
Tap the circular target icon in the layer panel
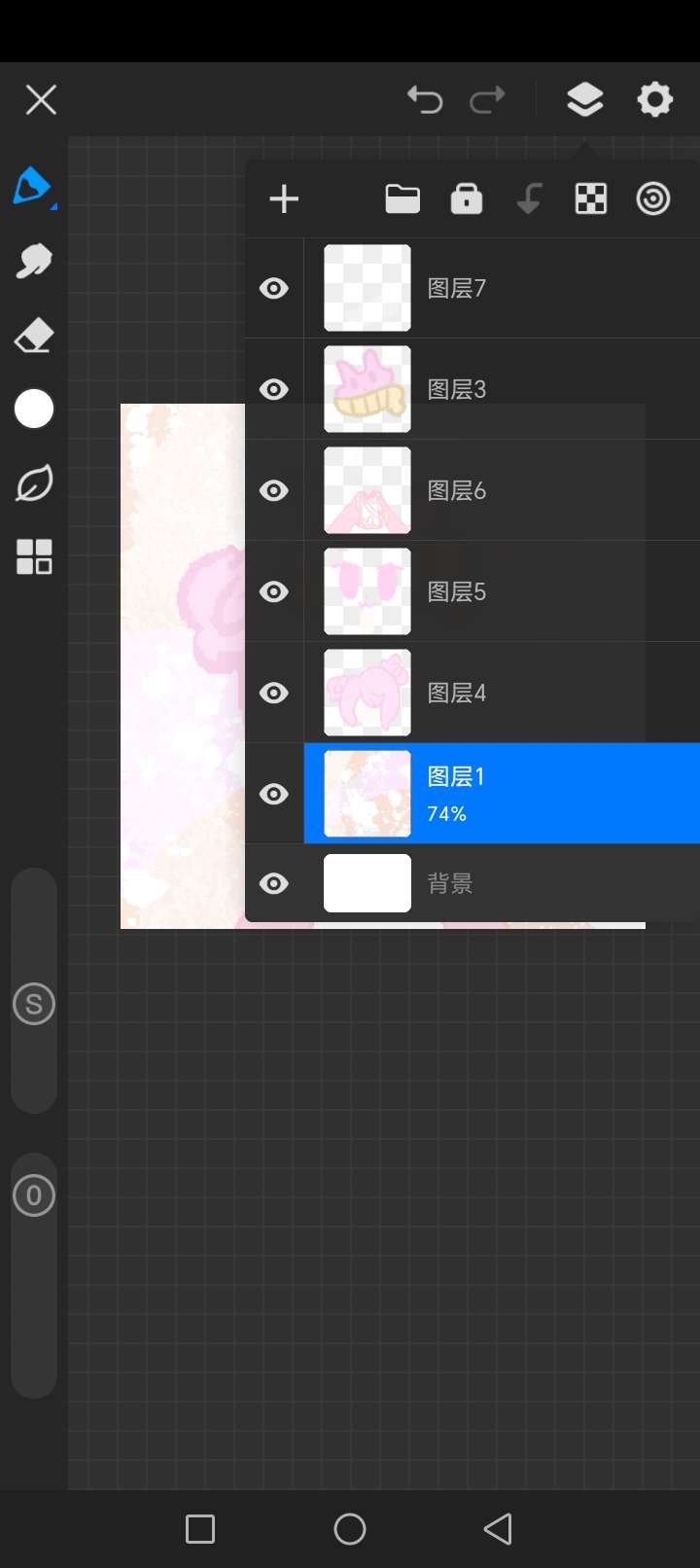pyautogui.click(x=653, y=199)
